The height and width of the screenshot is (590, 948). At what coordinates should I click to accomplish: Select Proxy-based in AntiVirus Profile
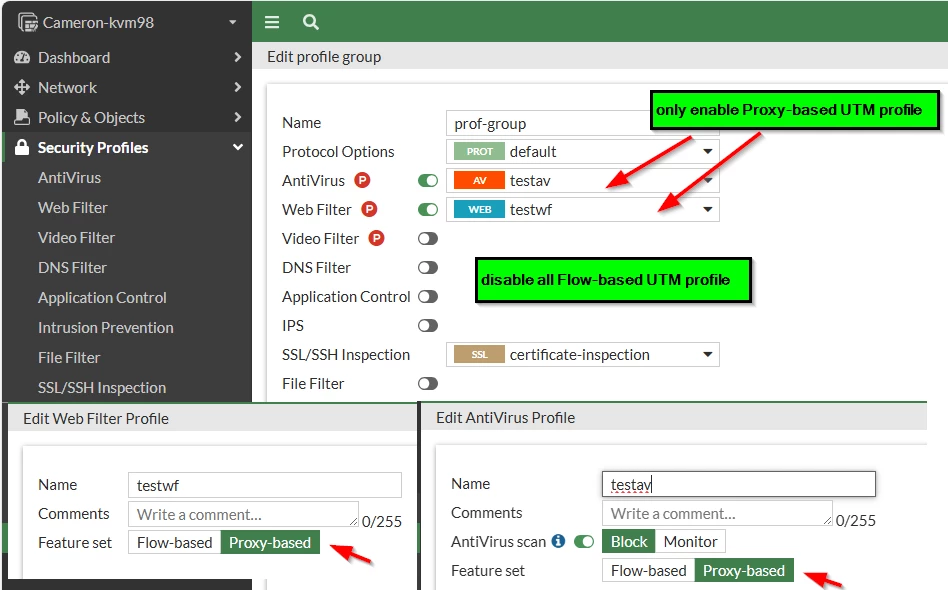(x=744, y=570)
